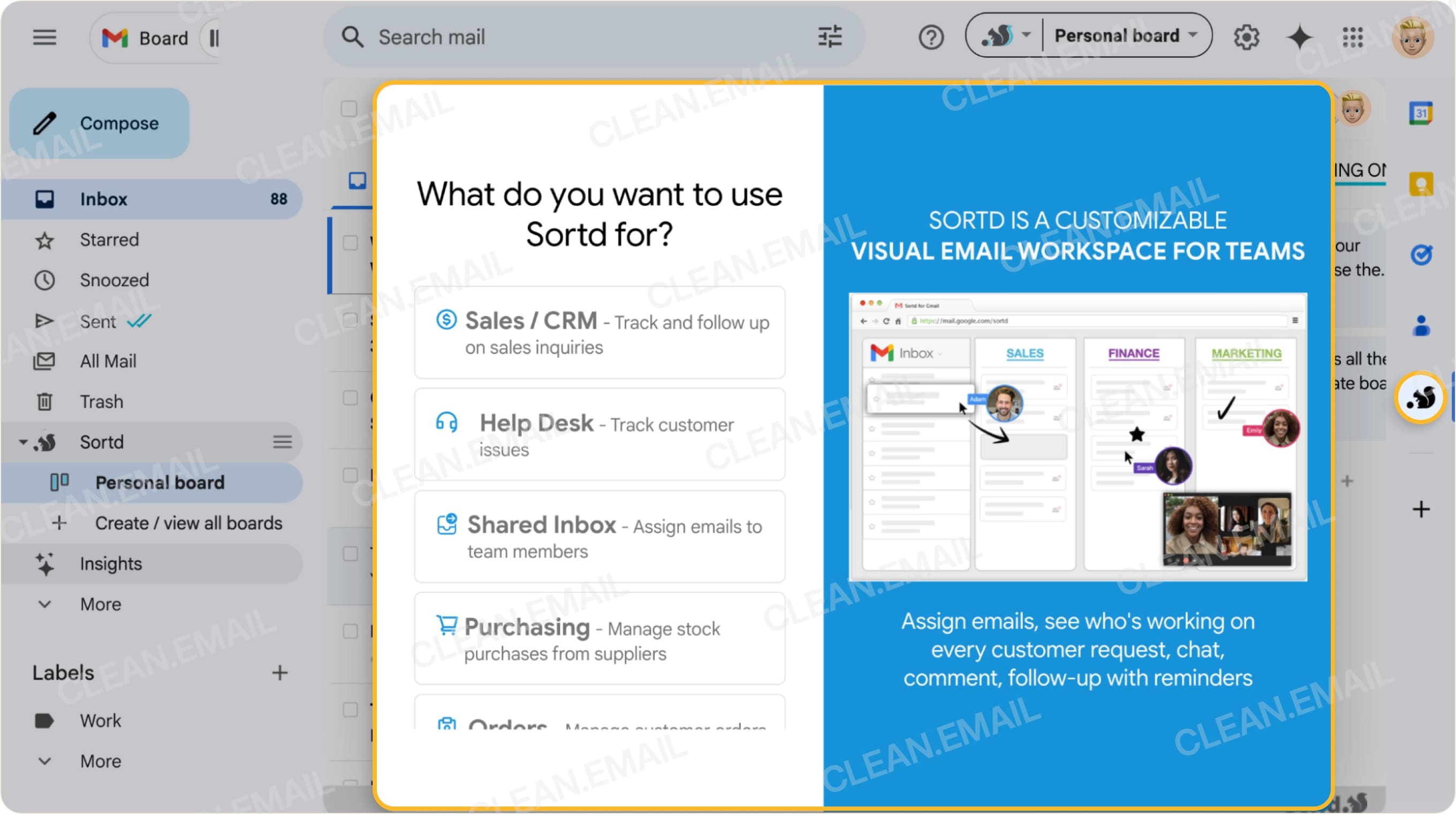The height and width of the screenshot is (814, 1456).
Task: Open search filter options slider icon
Action: coord(830,37)
